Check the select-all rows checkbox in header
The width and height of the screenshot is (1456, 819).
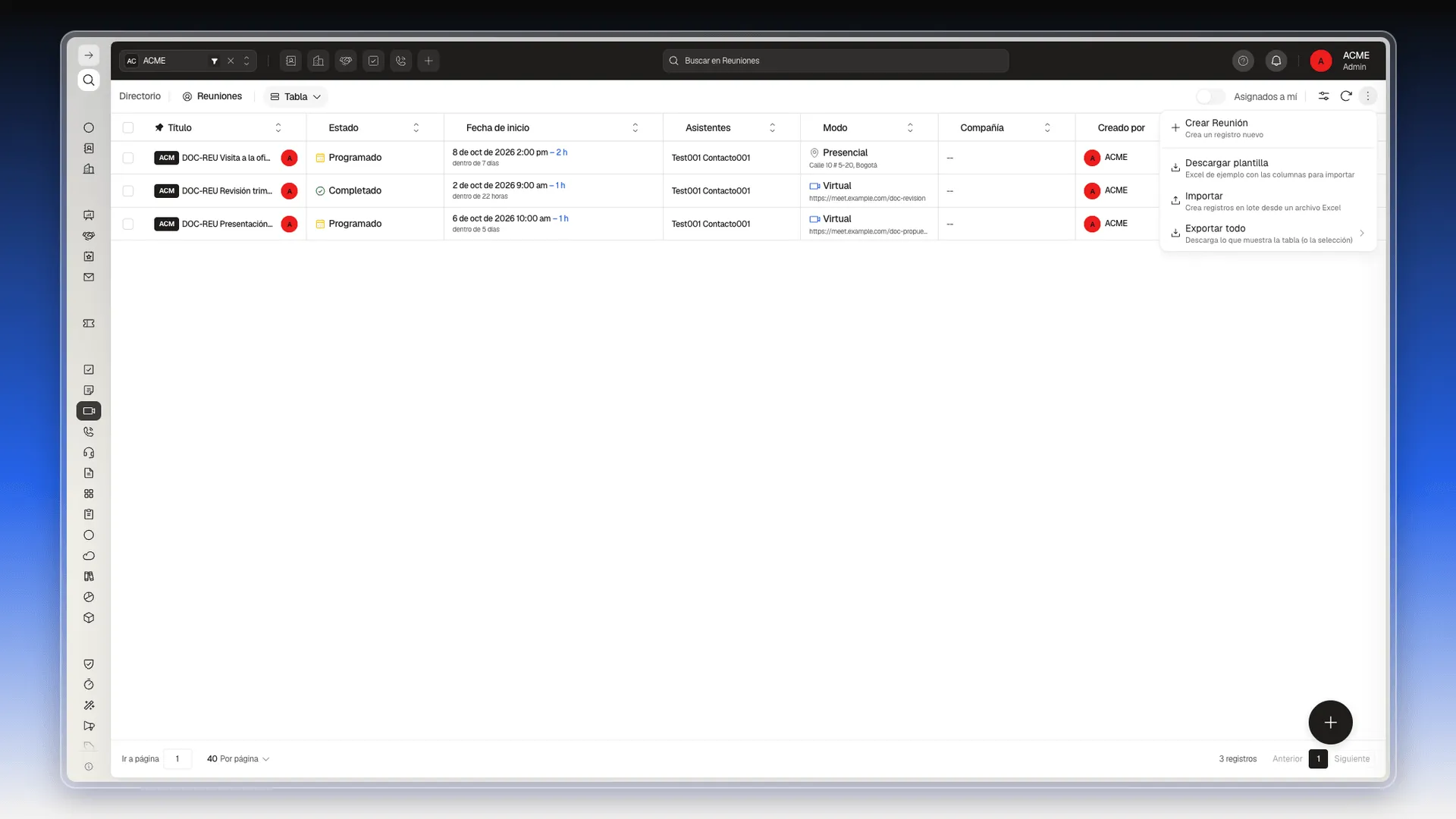pos(128,128)
